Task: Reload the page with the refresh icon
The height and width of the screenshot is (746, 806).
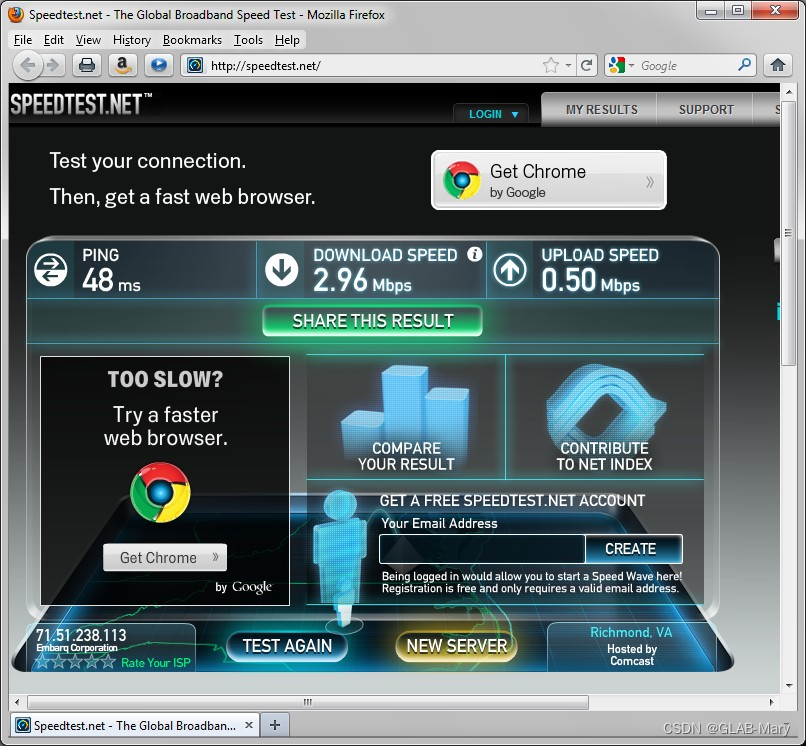Action: click(x=586, y=65)
